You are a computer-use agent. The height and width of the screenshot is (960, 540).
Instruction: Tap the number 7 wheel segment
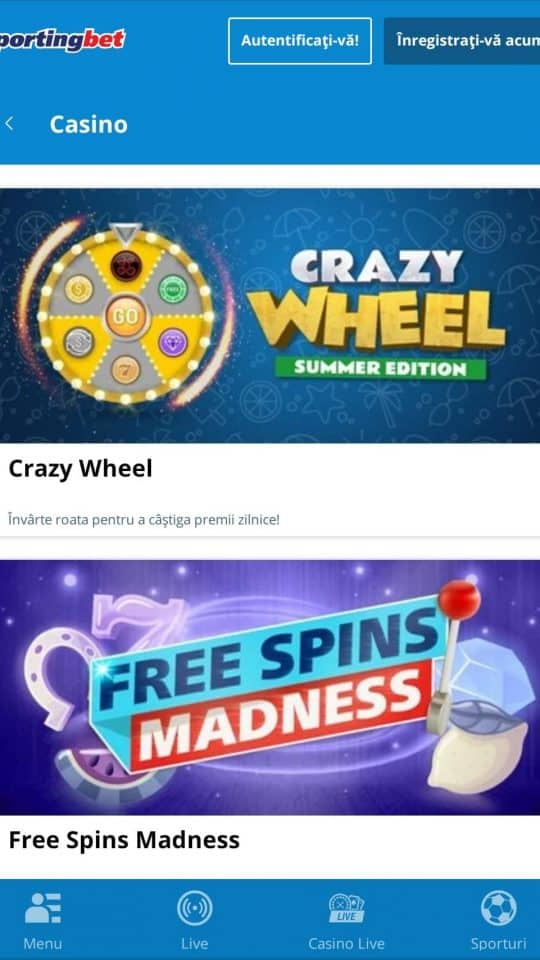pyautogui.click(x=126, y=369)
